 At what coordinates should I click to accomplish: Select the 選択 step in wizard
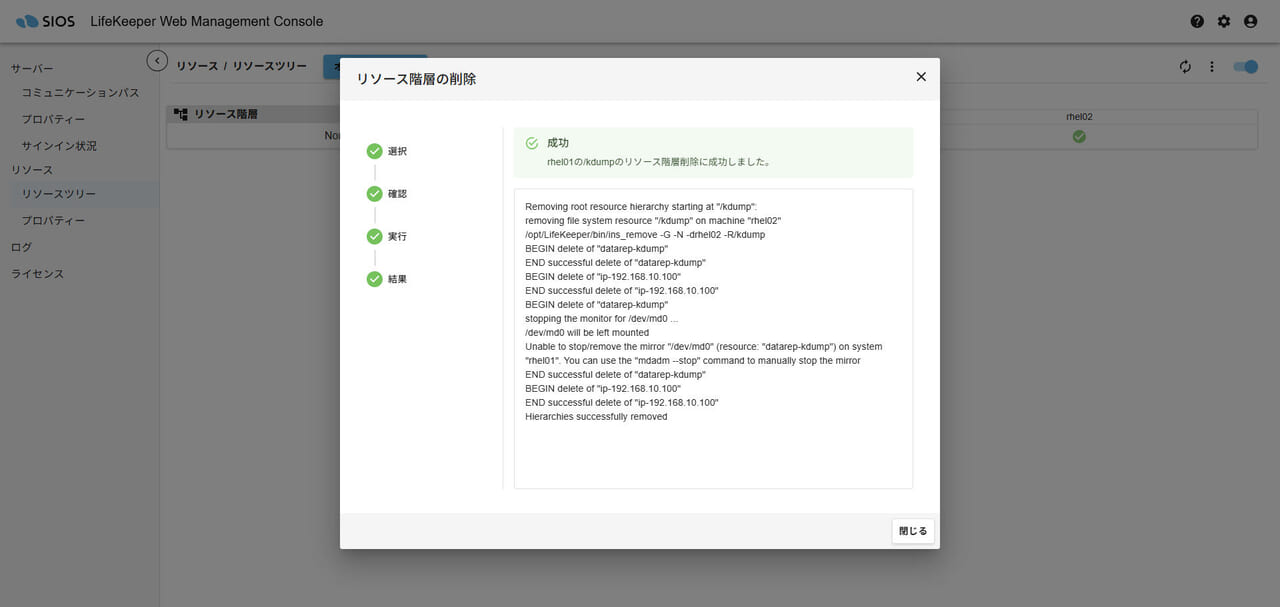[375, 151]
